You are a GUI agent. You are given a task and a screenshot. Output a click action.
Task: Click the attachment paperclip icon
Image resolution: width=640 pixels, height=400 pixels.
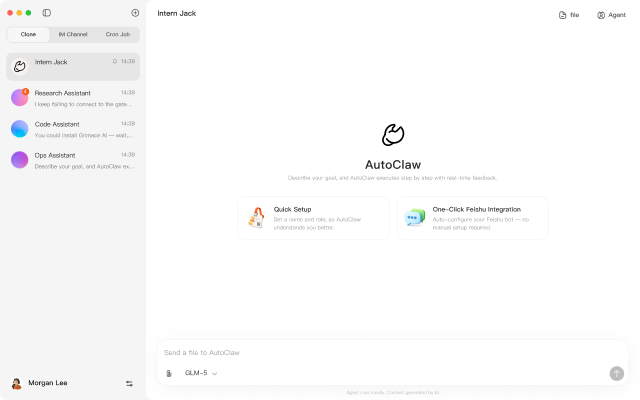pos(169,373)
